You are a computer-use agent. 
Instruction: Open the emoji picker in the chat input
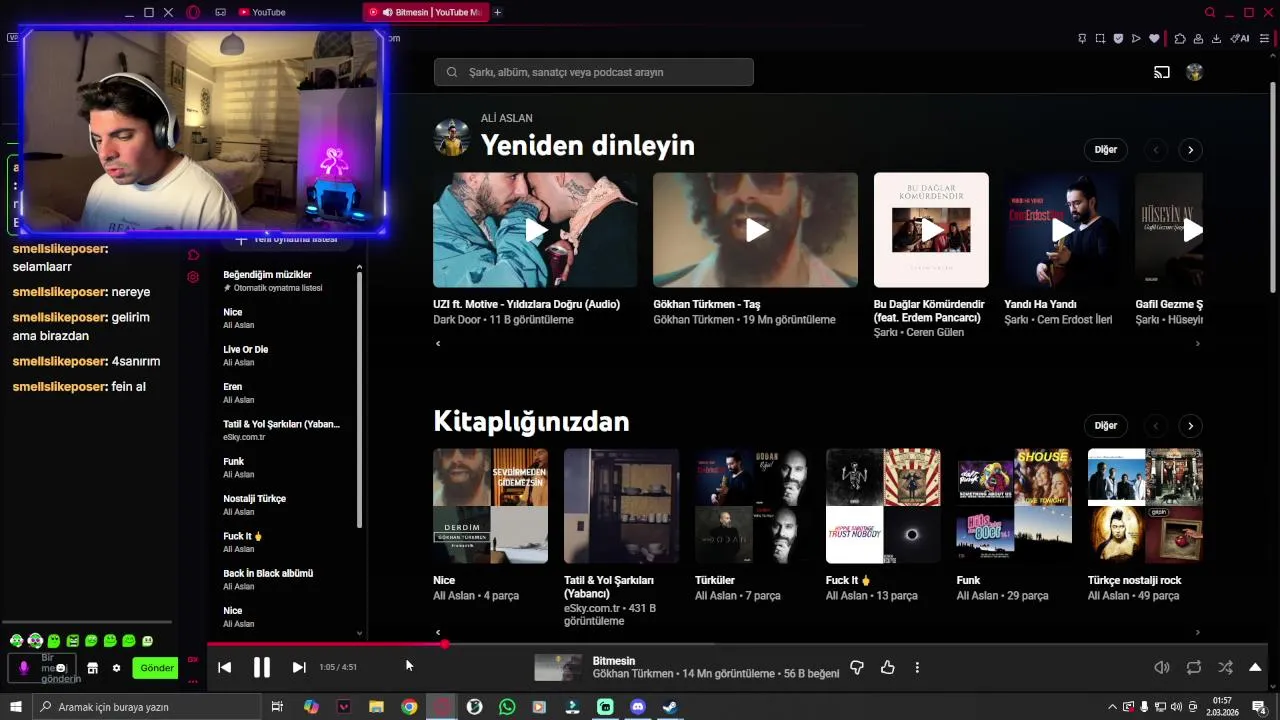pyautogui.click(x=61, y=667)
